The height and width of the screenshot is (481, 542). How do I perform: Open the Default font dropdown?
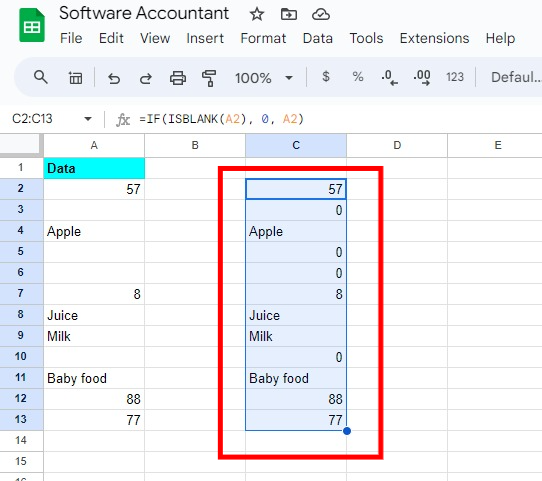coord(516,77)
